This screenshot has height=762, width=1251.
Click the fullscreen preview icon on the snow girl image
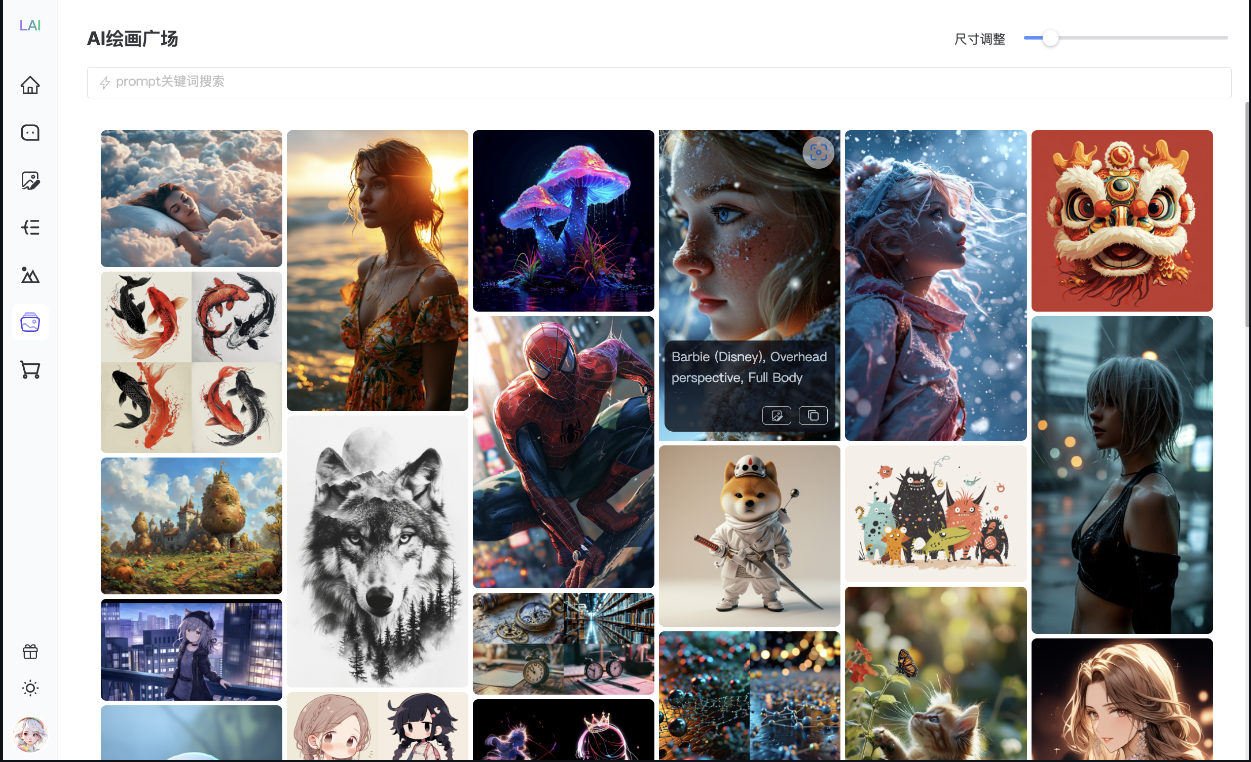point(818,152)
